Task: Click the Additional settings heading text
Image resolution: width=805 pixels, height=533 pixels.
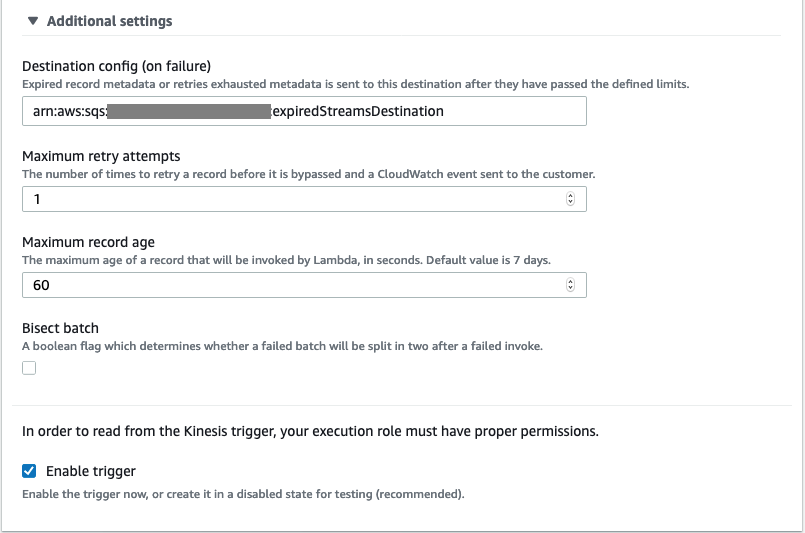Action: pyautogui.click(x=109, y=21)
